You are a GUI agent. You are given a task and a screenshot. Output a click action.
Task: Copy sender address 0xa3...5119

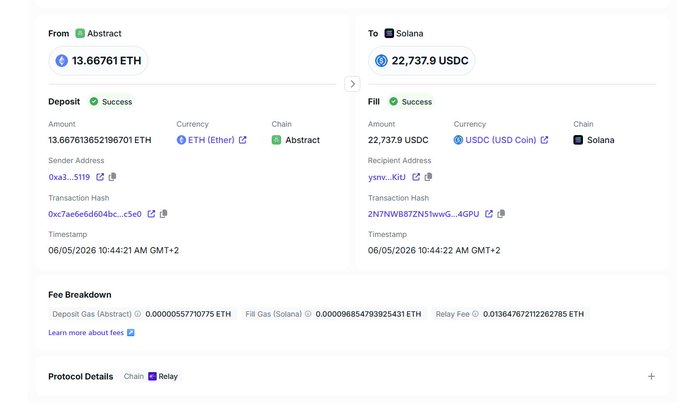pos(112,177)
